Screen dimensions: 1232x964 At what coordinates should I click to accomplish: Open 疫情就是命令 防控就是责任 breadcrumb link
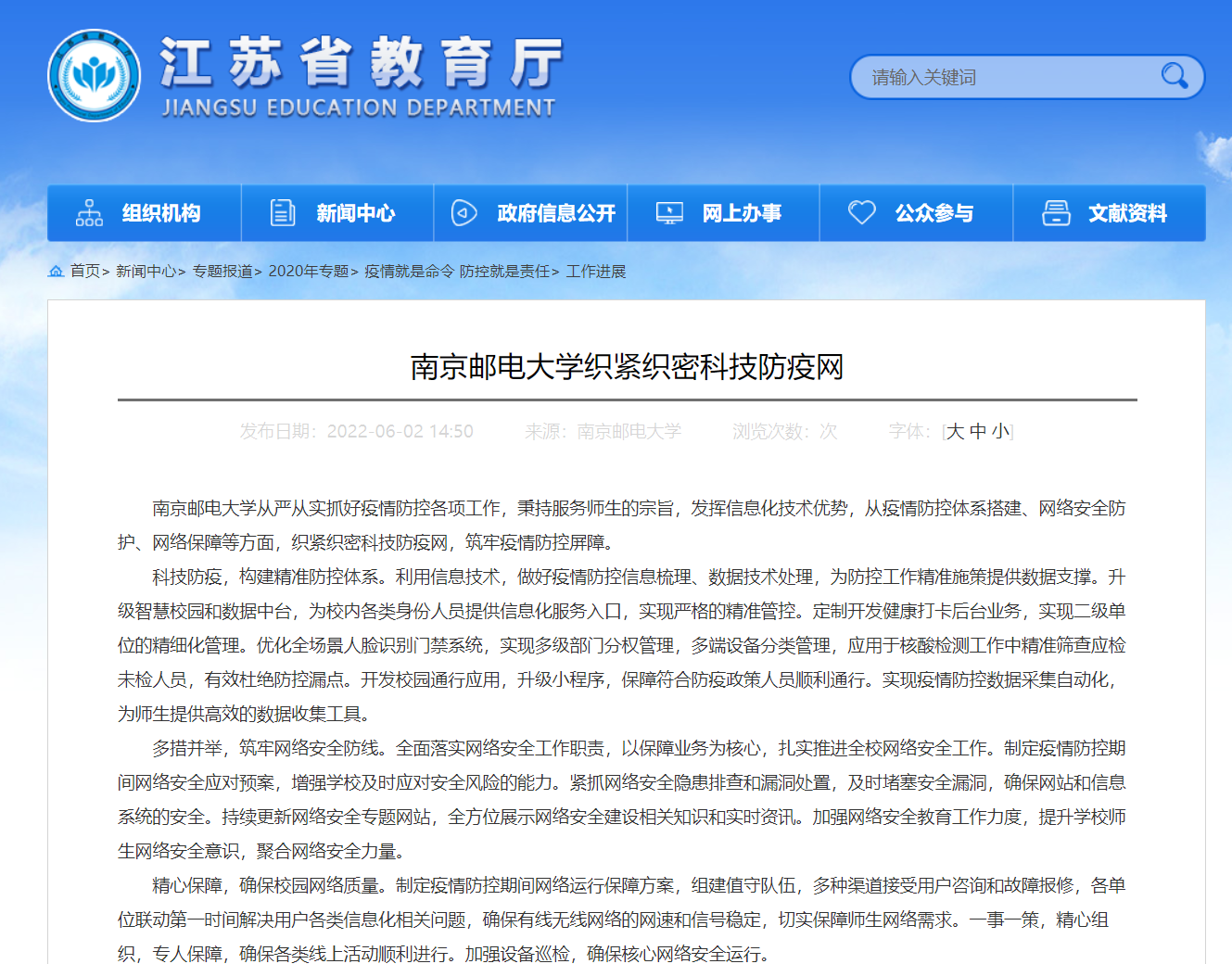pyautogui.click(x=457, y=271)
